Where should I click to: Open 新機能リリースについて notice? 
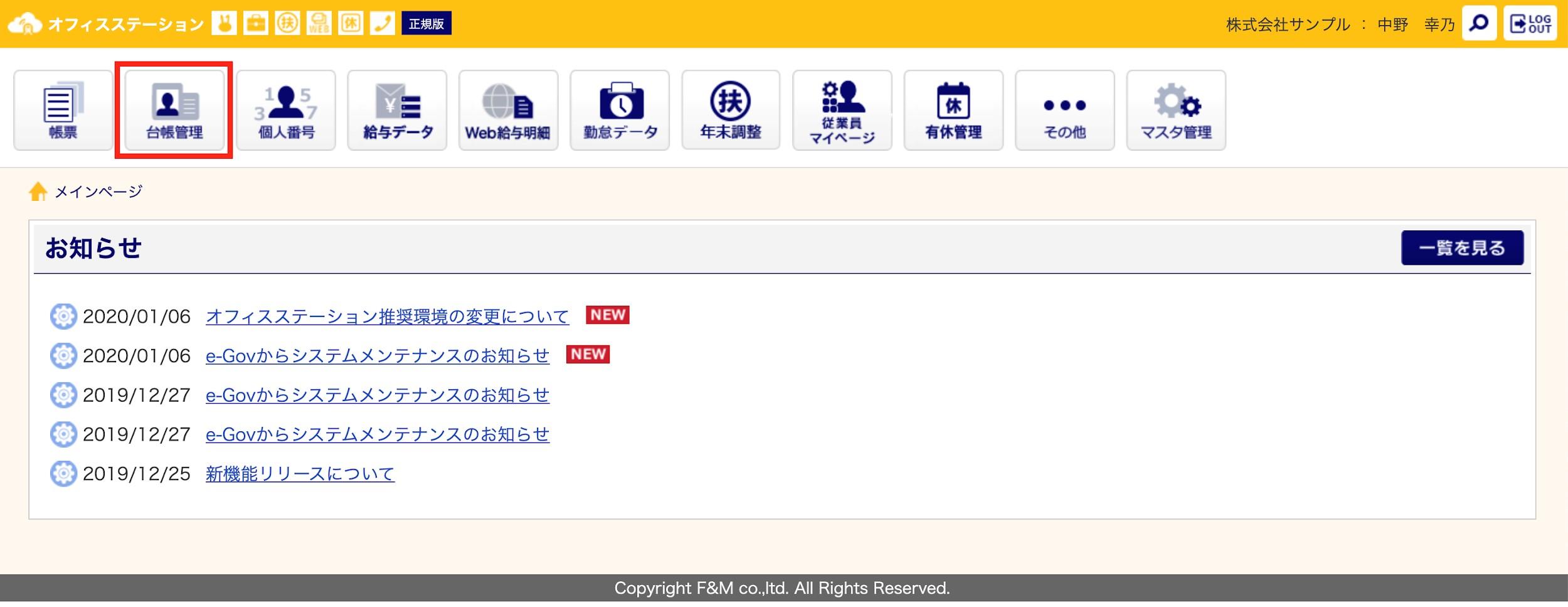click(300, 474)
